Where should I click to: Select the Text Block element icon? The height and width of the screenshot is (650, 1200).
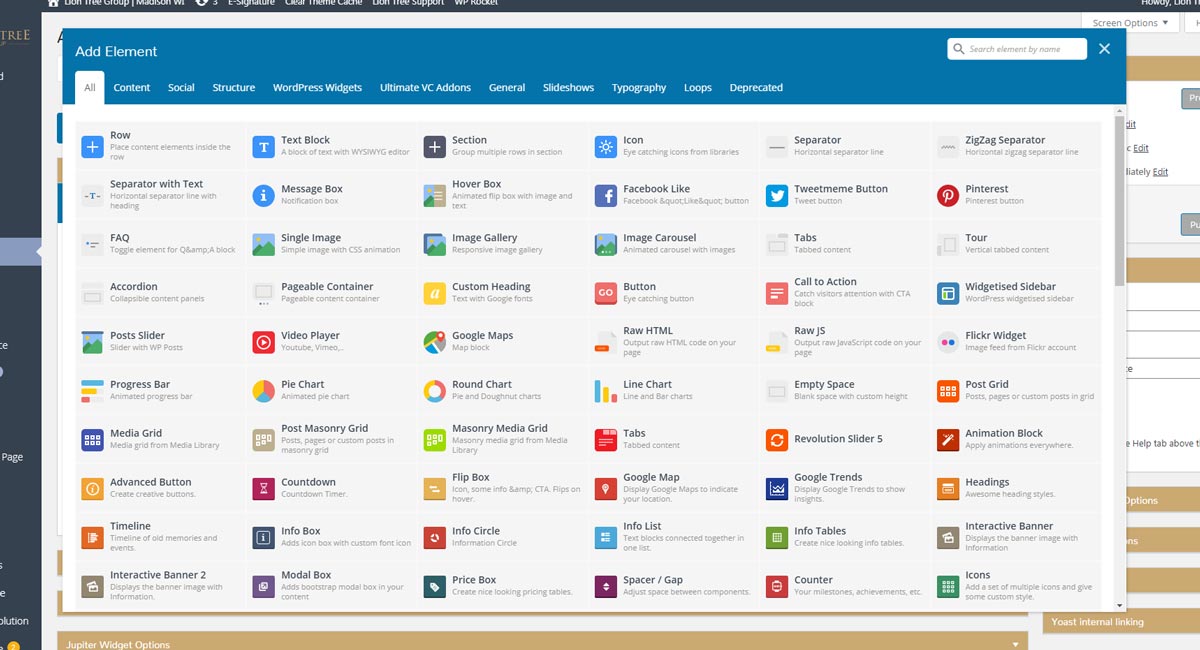(263, 147)
